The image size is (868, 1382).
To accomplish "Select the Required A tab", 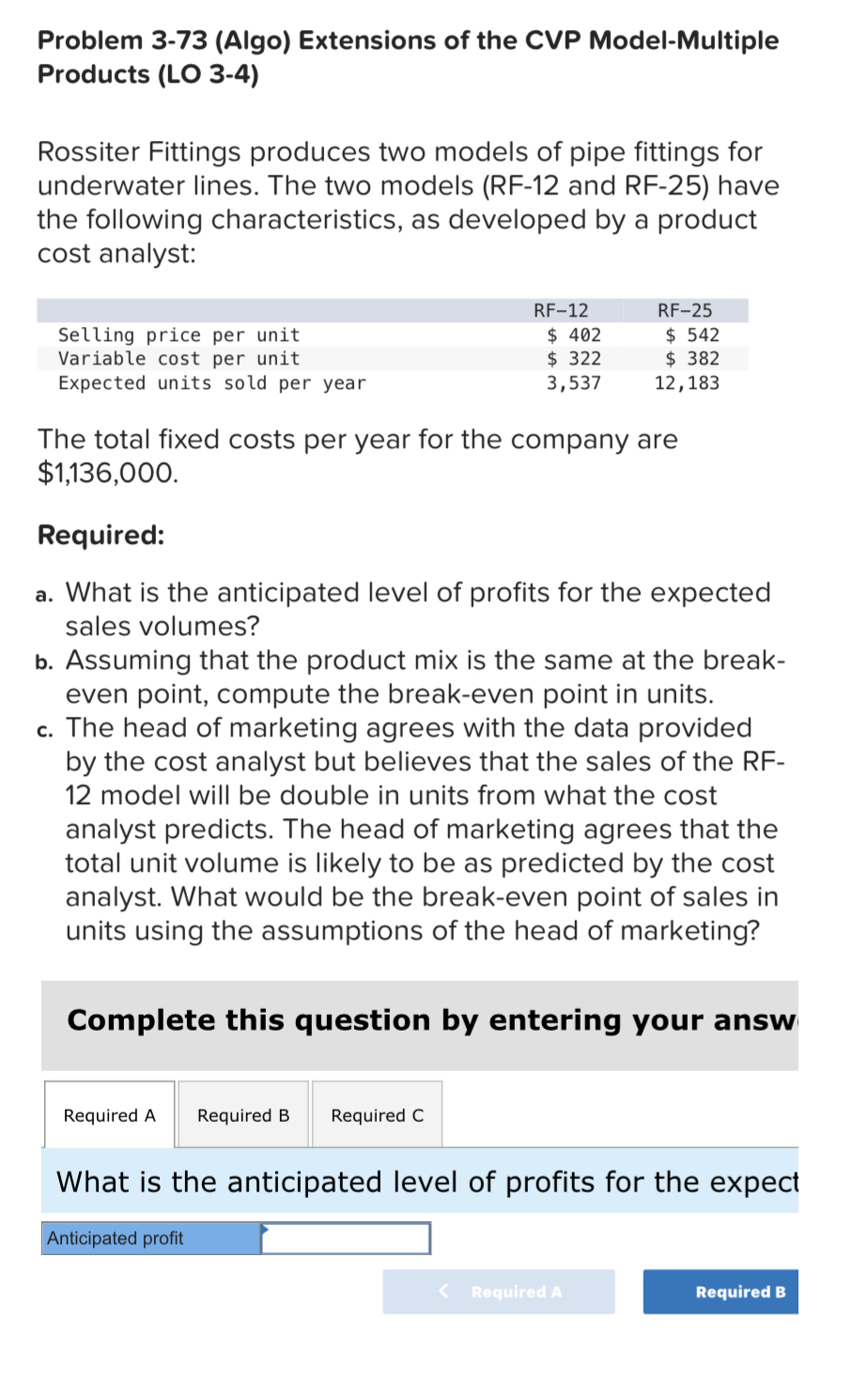I will click(x=108, y=1114).
